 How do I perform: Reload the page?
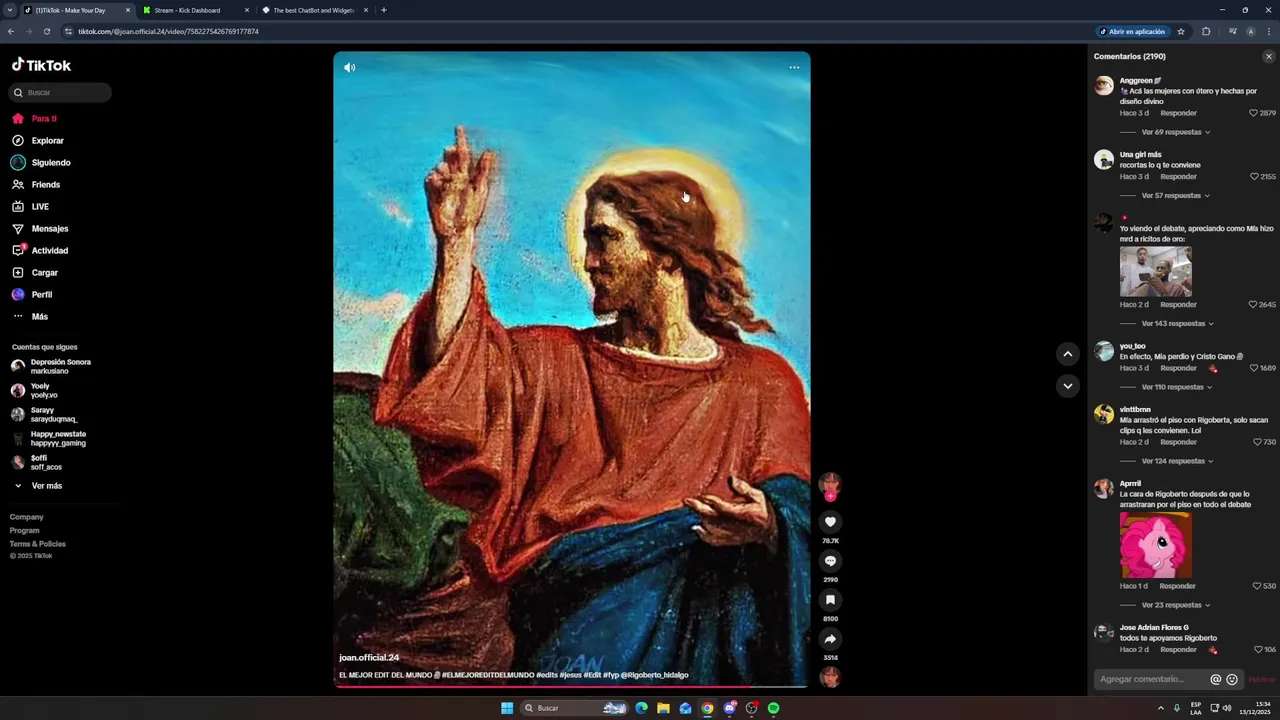[x=46, y=31]
